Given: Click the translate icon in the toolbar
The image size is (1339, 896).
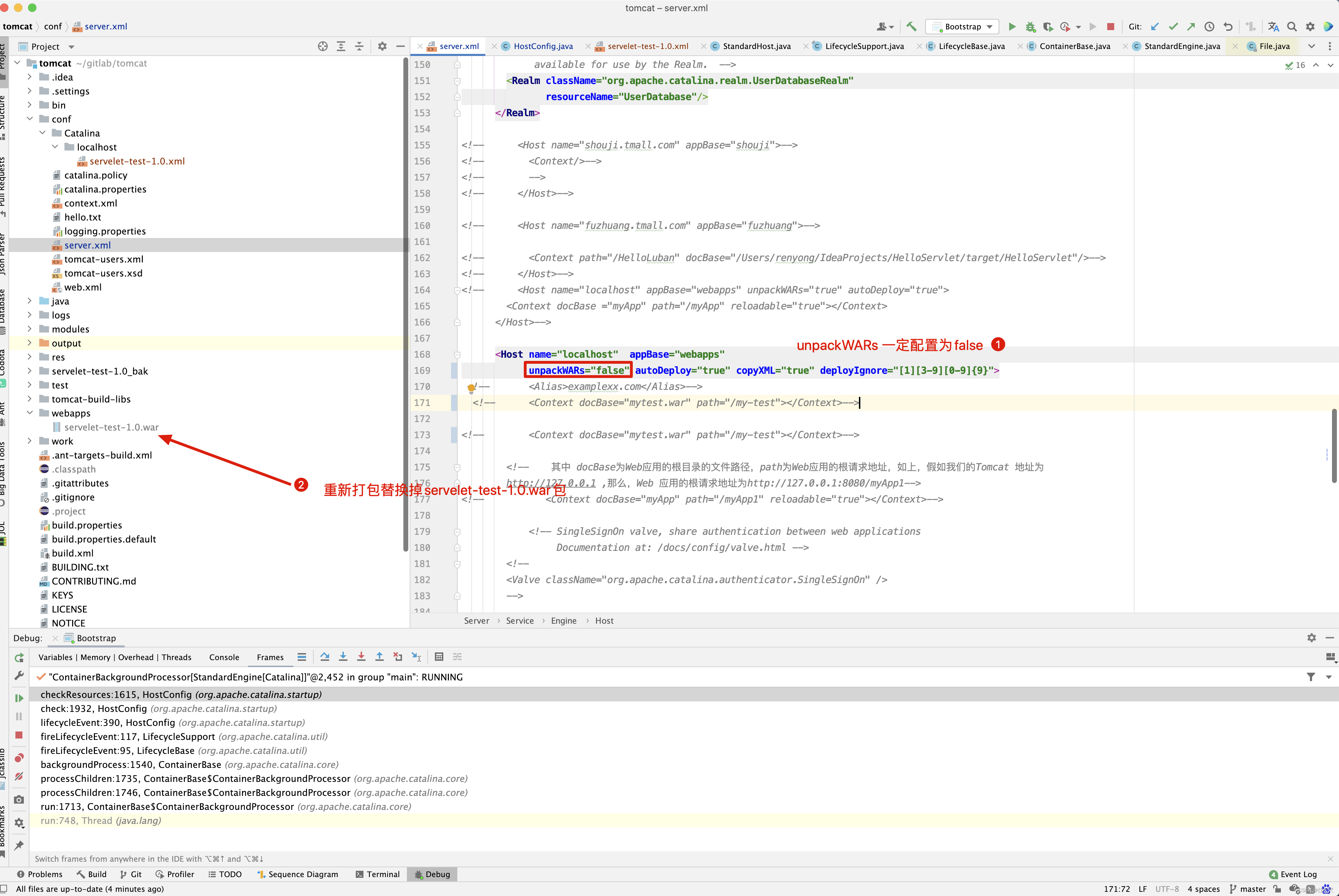Looking at the screenshot, I should click(x=1273, y=26).
